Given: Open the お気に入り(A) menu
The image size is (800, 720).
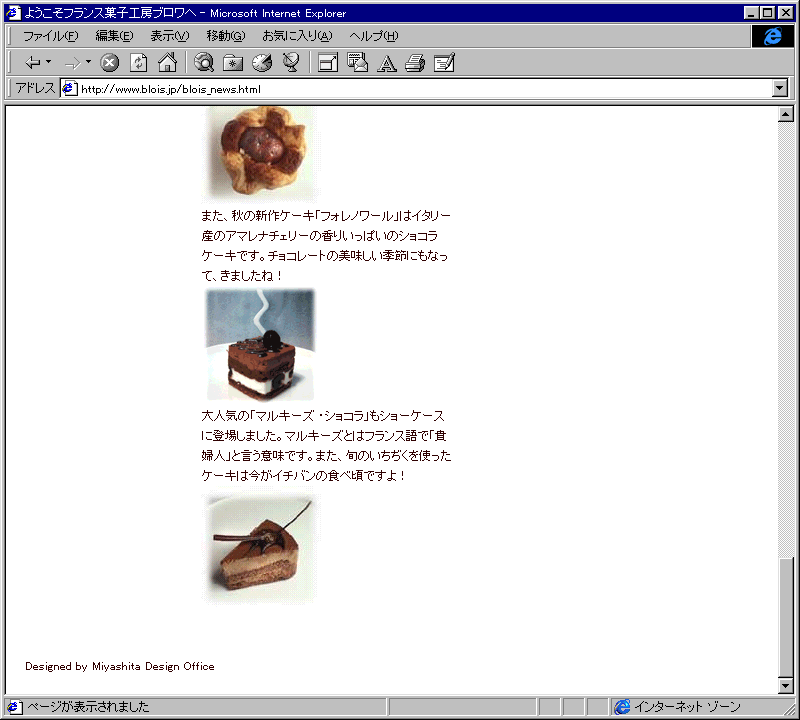Looking at the screenshot, I should 297,36.
